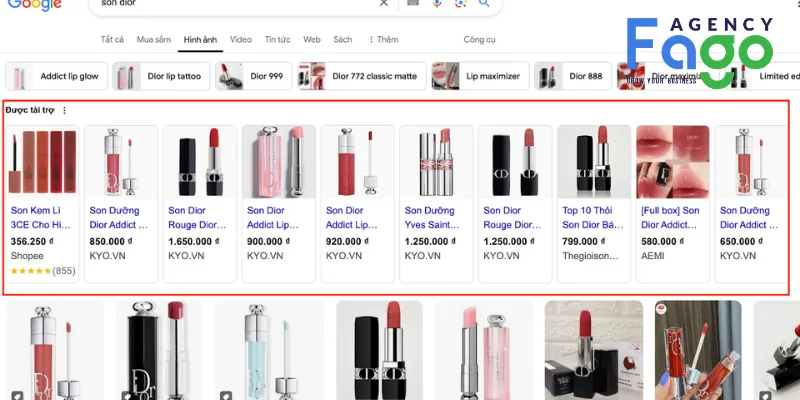800x400 pixels.
Task: Select the Hình ảnh tab
Action: (200, 39)
